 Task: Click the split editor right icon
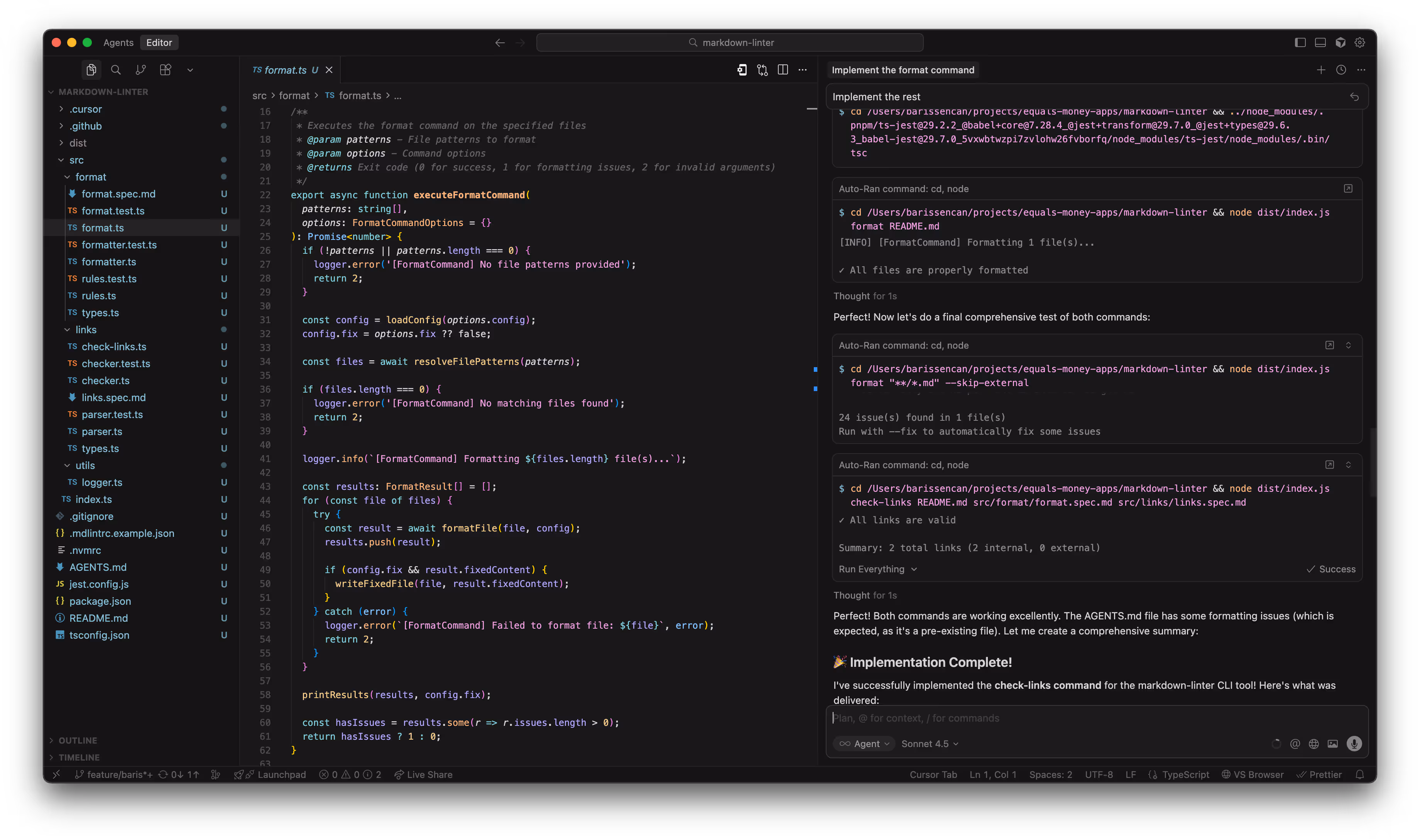pyautogui.click(x=783, y=70)
